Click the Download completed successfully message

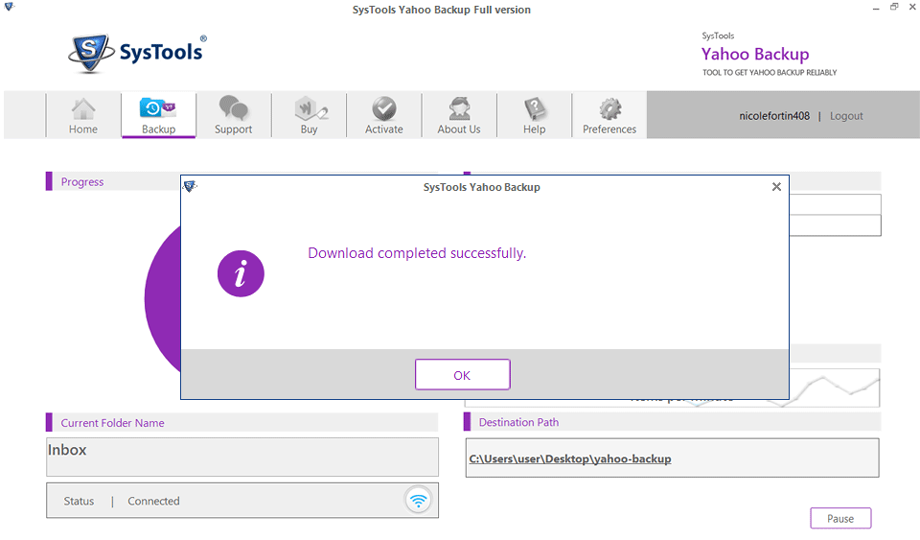point(417,254)
